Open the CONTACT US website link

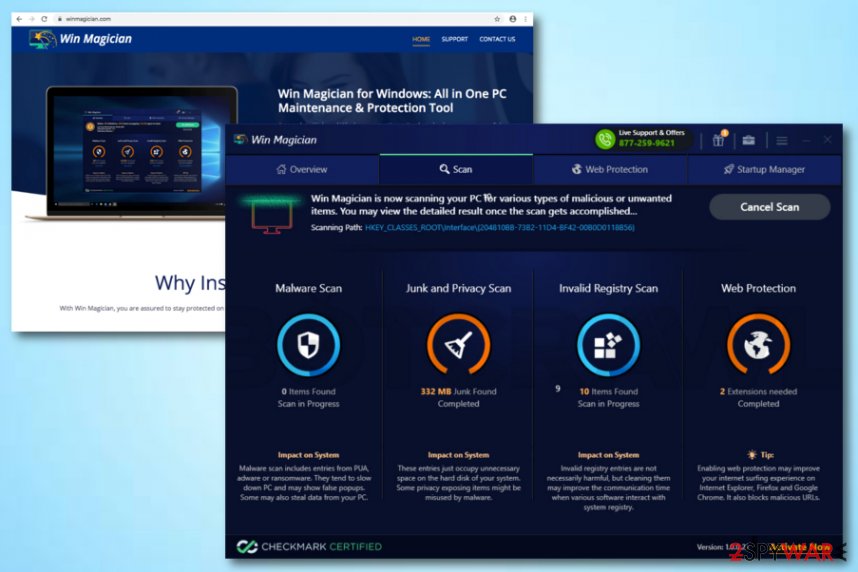point(497,40)
